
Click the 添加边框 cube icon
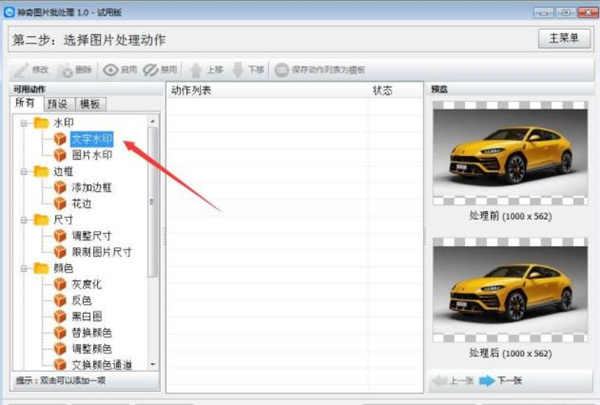tap(60, 188)
